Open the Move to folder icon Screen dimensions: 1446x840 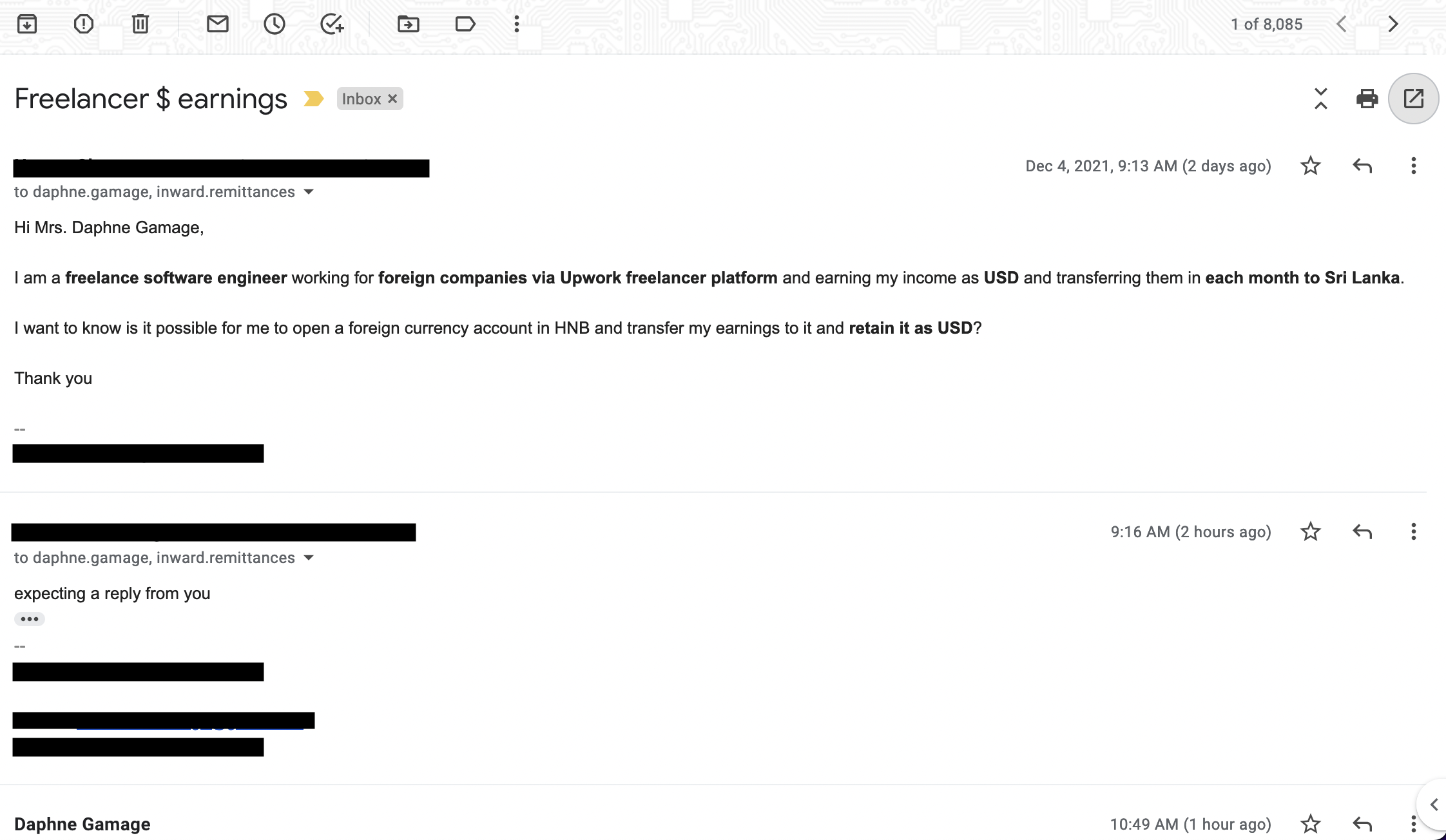tap(409, 24)
